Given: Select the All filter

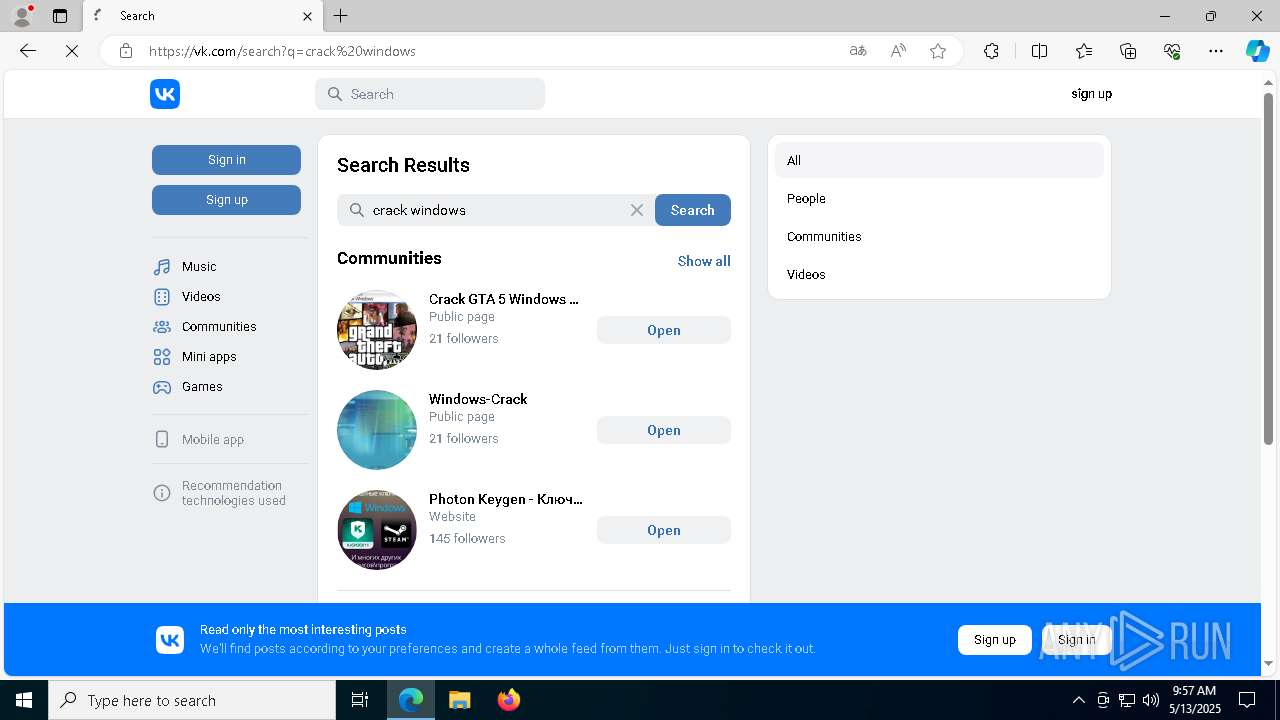Looking at the screenshot, I should point(939,161).
